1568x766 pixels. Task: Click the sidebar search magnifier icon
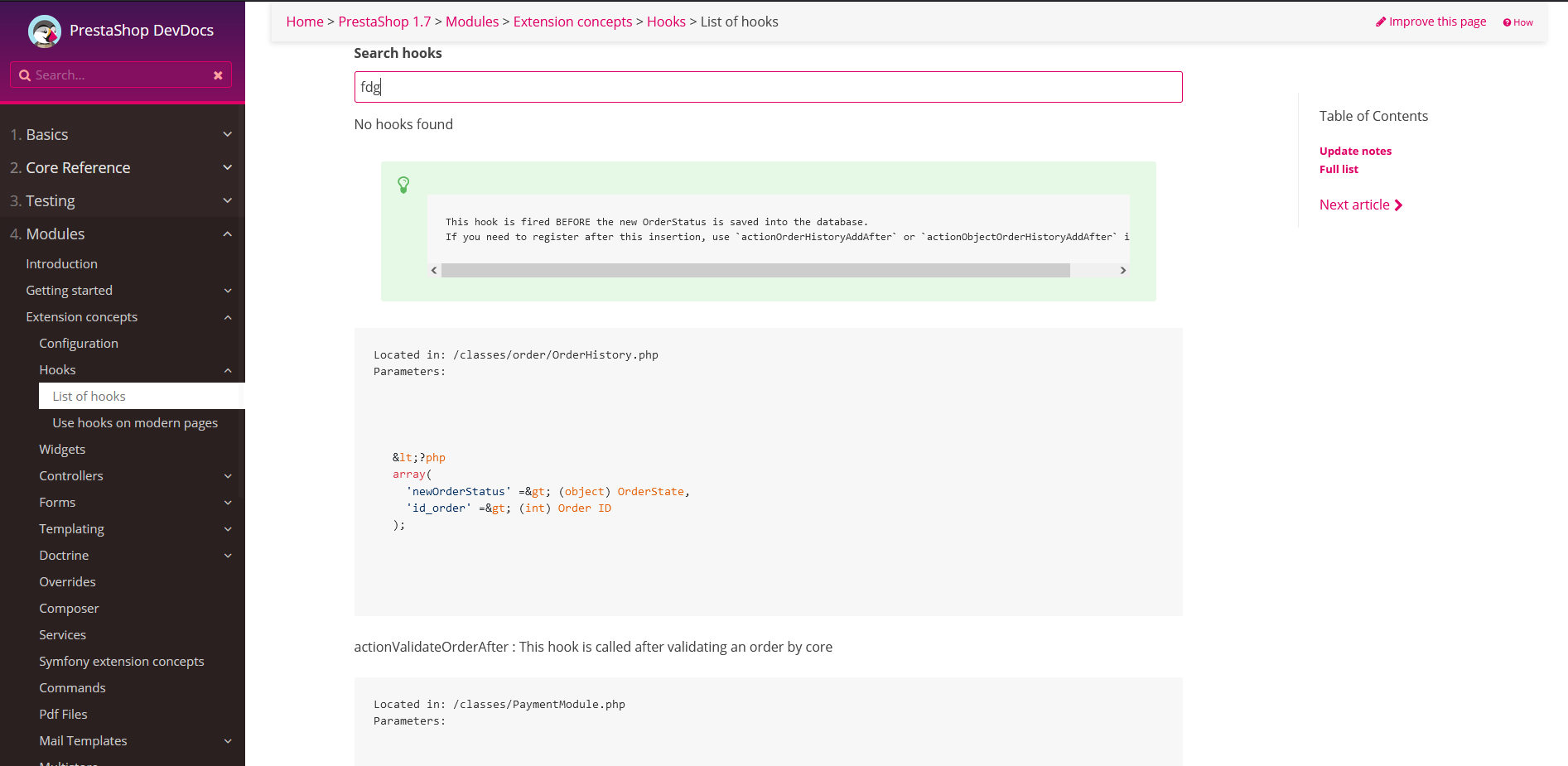point(25,75)
